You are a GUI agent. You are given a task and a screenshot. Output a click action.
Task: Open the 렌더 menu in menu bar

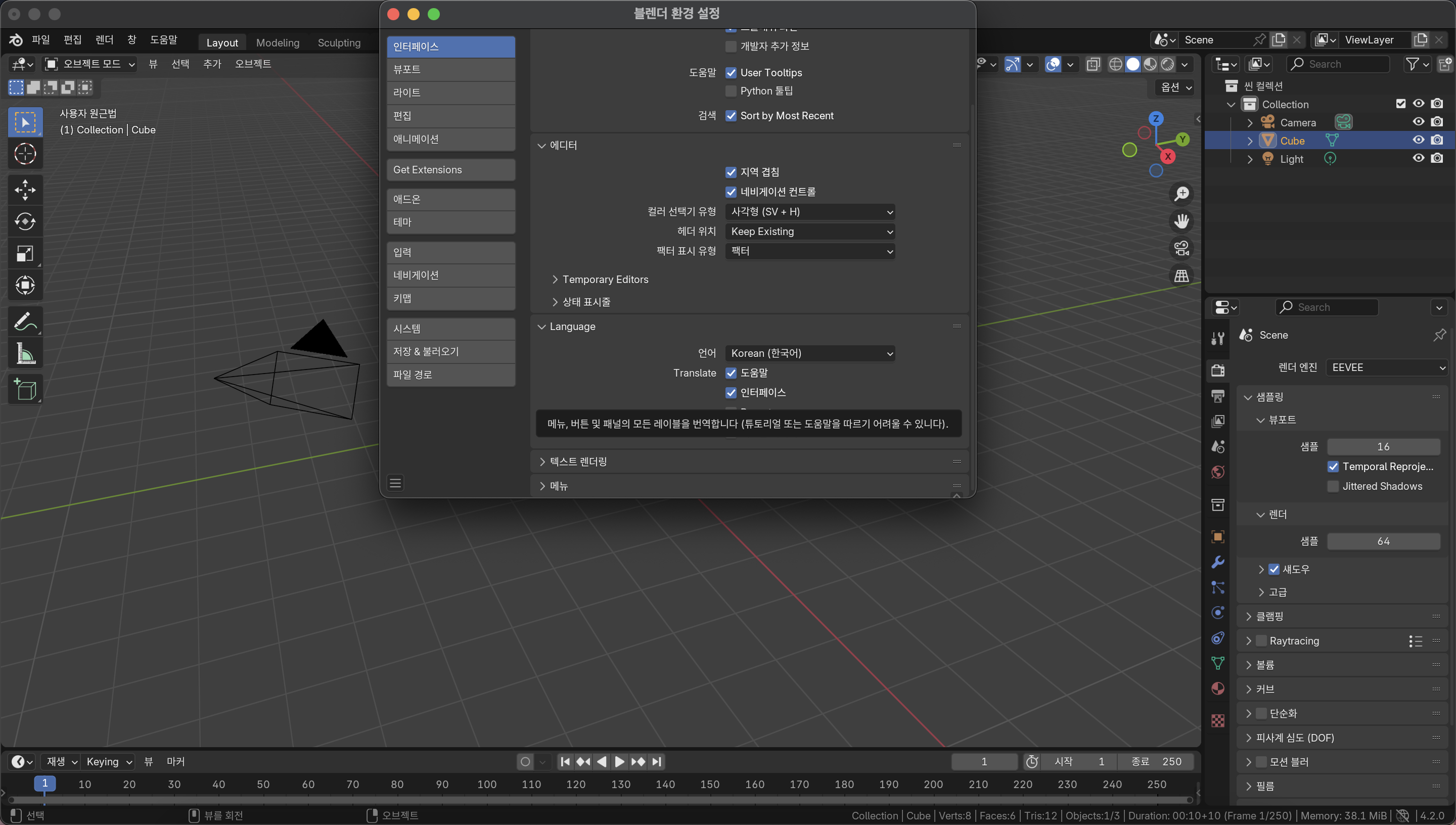pos(104,39)
